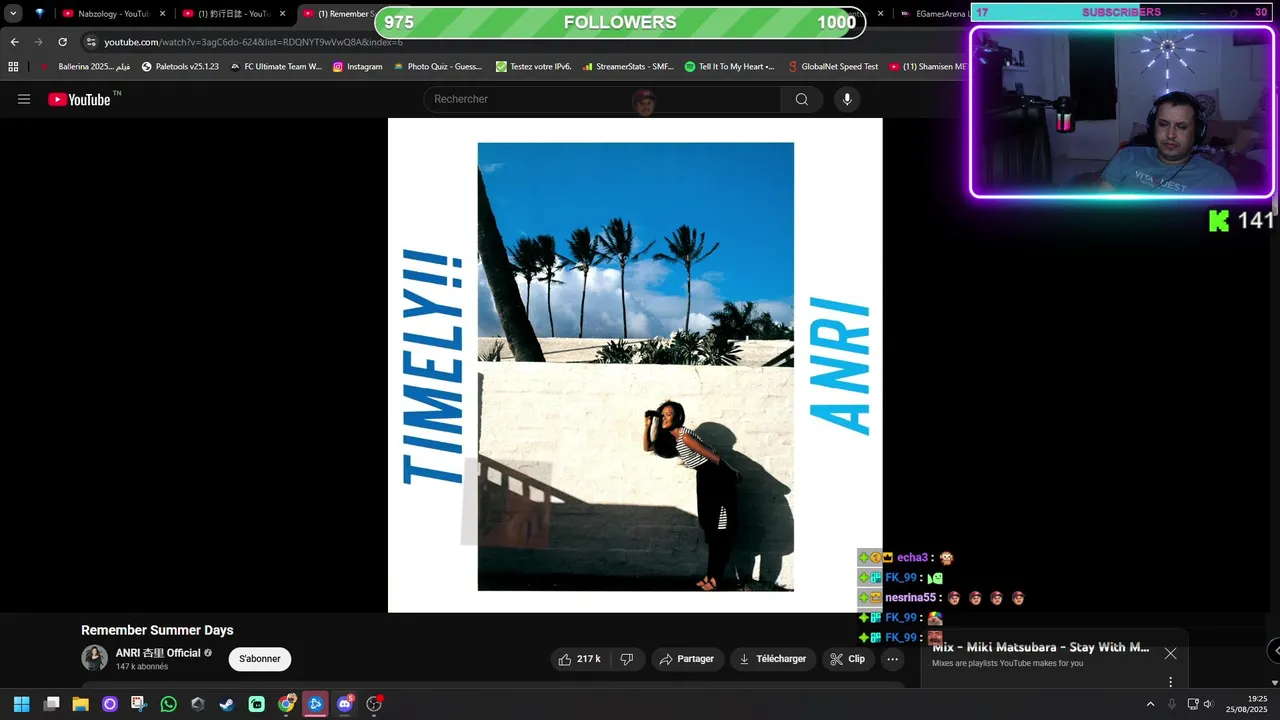Viewport: 1280px width, 720px height.
Task: Switch to the 釣行日誌 YouTube tab
Action: pyautogui.click(x=234, y=14)
